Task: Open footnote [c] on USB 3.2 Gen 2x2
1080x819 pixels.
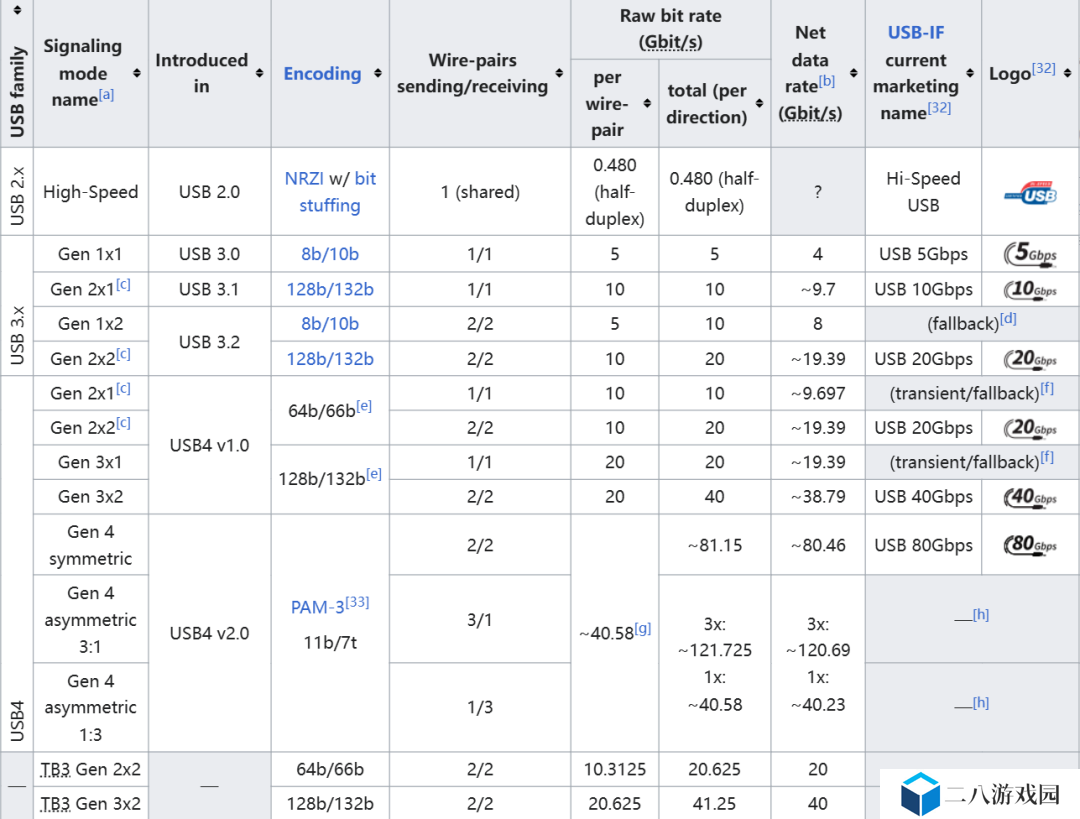Action: point(123,353)
